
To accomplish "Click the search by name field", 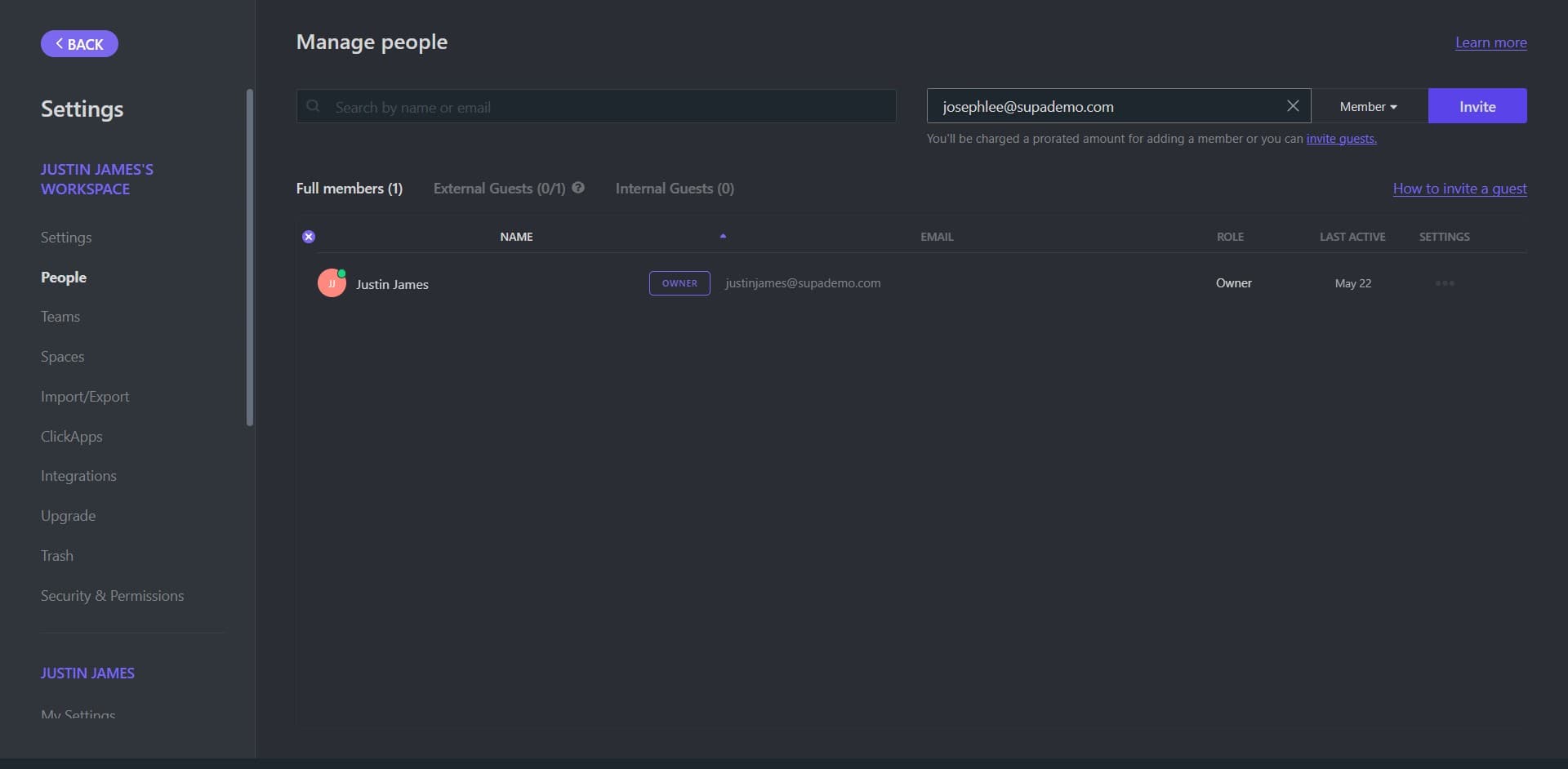I will pos(604,107).
